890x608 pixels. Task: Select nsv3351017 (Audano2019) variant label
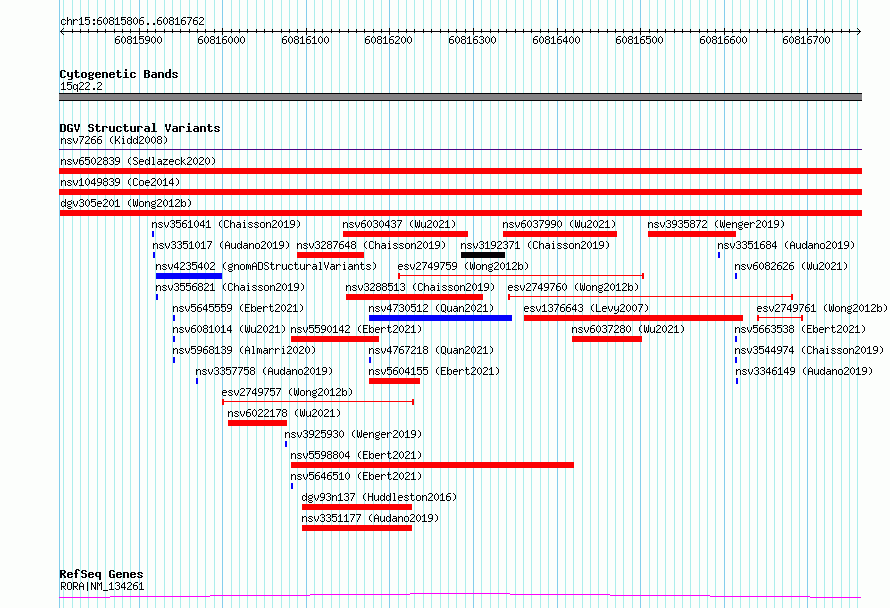(221, 245)
